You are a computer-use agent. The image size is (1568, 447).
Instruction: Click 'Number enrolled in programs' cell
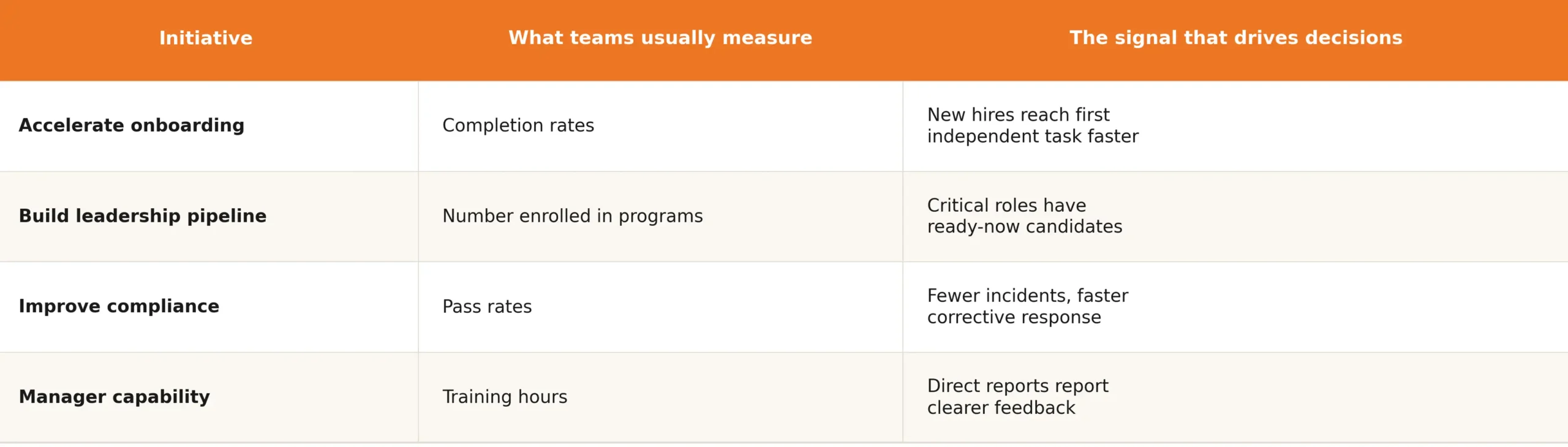(573, 216)
